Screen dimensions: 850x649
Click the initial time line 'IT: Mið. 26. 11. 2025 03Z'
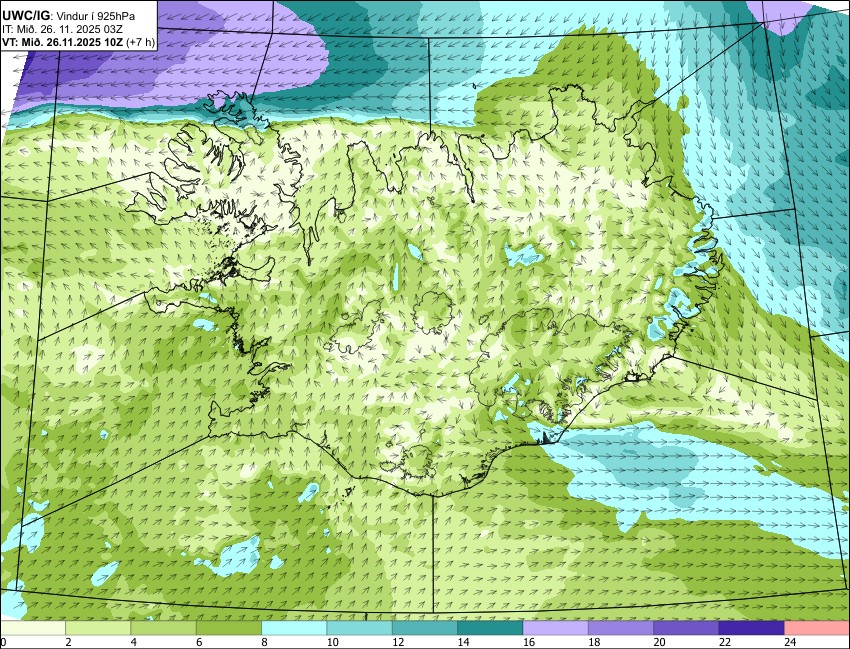[62, 29]
